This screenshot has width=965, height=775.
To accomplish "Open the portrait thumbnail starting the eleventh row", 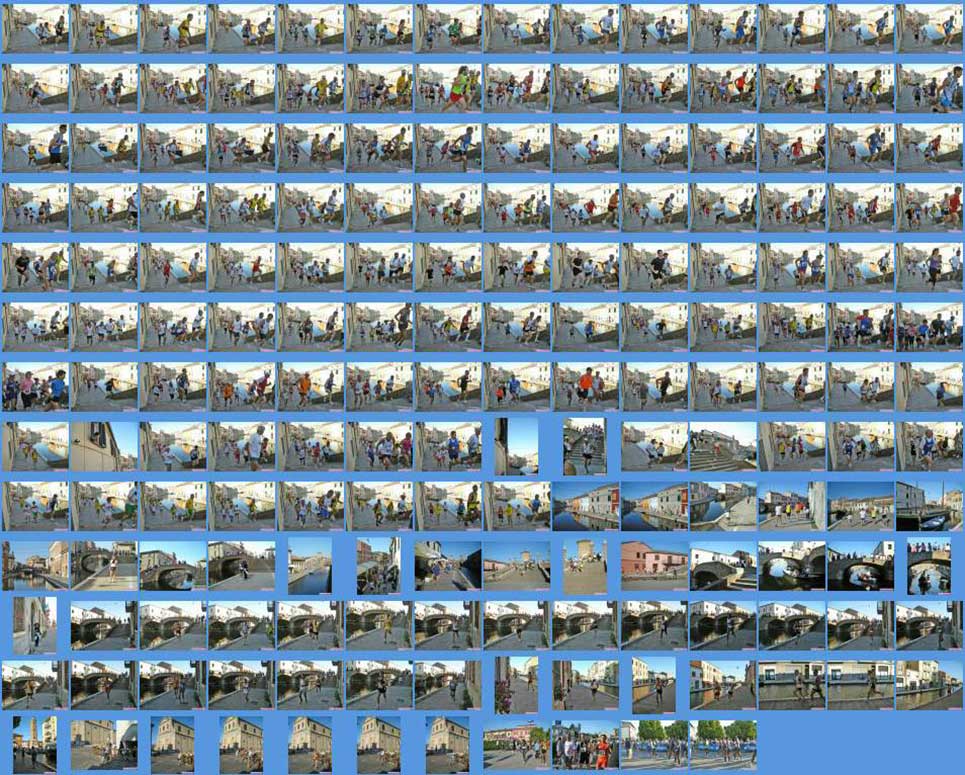I will tap(35, 625).
